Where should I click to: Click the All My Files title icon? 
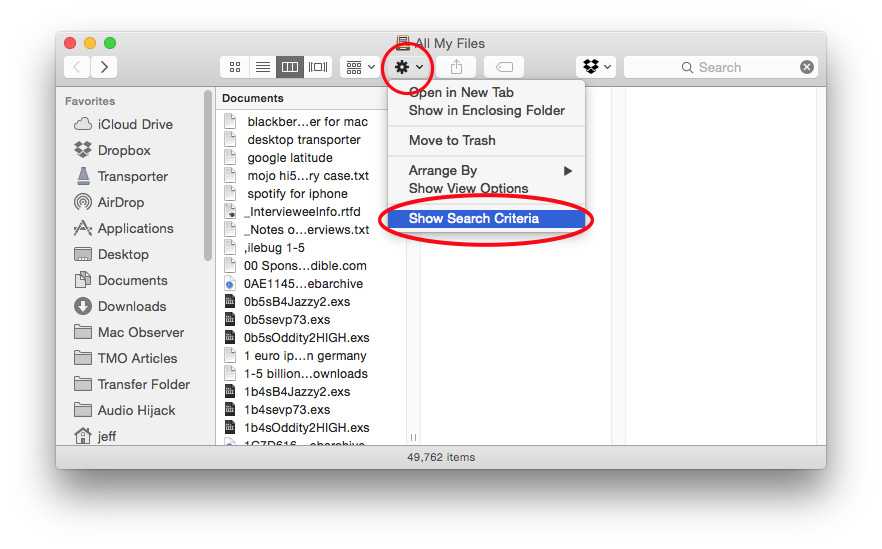(x=403, y=43)
